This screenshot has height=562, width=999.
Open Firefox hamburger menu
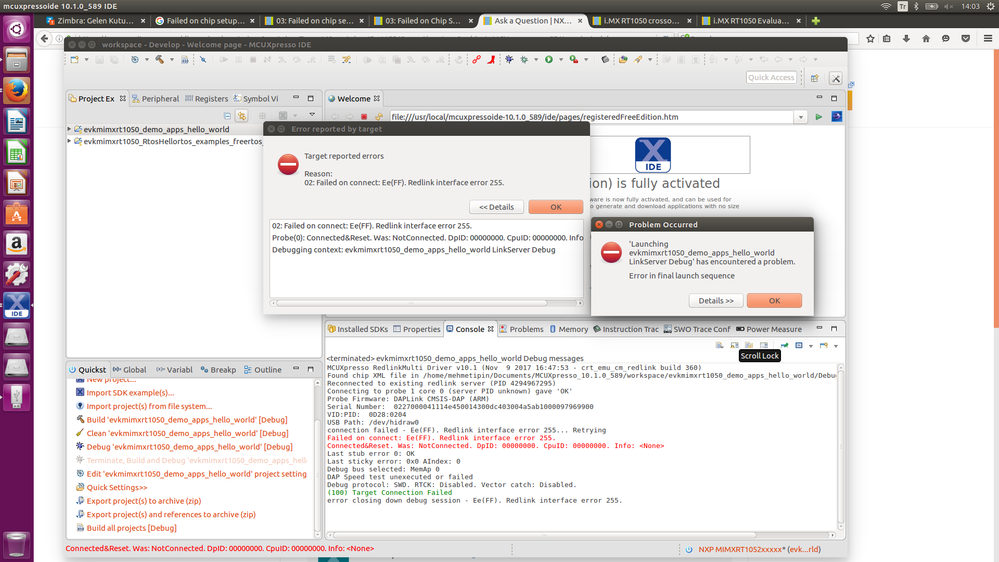(988, 38)
